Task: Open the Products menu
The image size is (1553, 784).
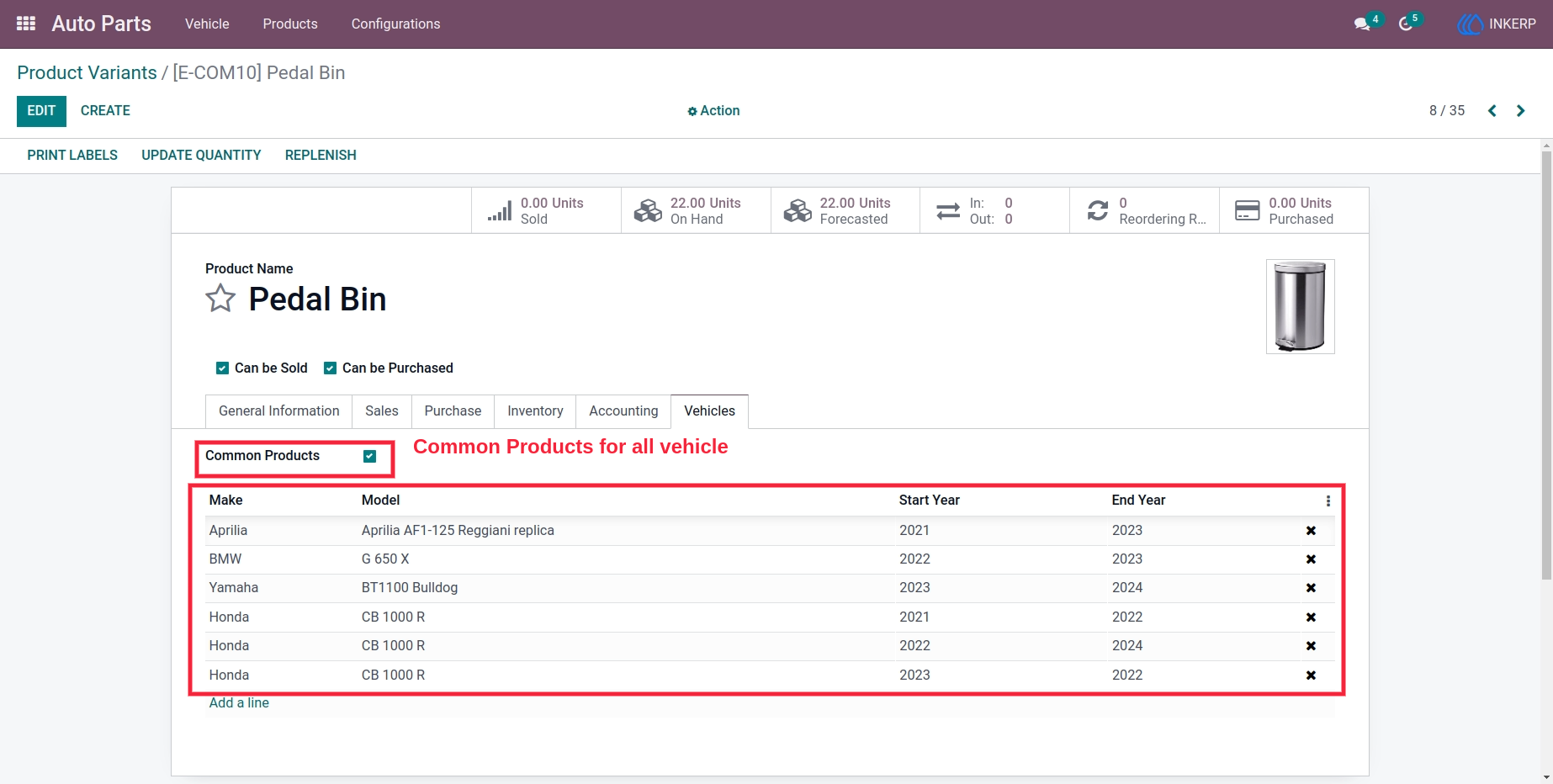Action: click(x=290, y=24)
